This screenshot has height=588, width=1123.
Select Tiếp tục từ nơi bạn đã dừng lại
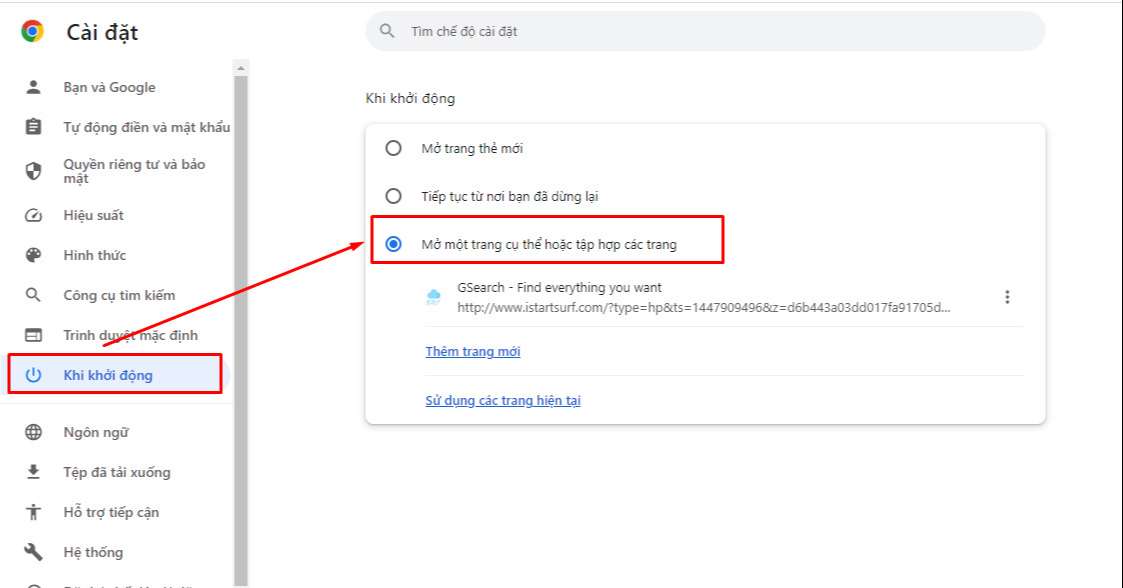click(393, 196)
